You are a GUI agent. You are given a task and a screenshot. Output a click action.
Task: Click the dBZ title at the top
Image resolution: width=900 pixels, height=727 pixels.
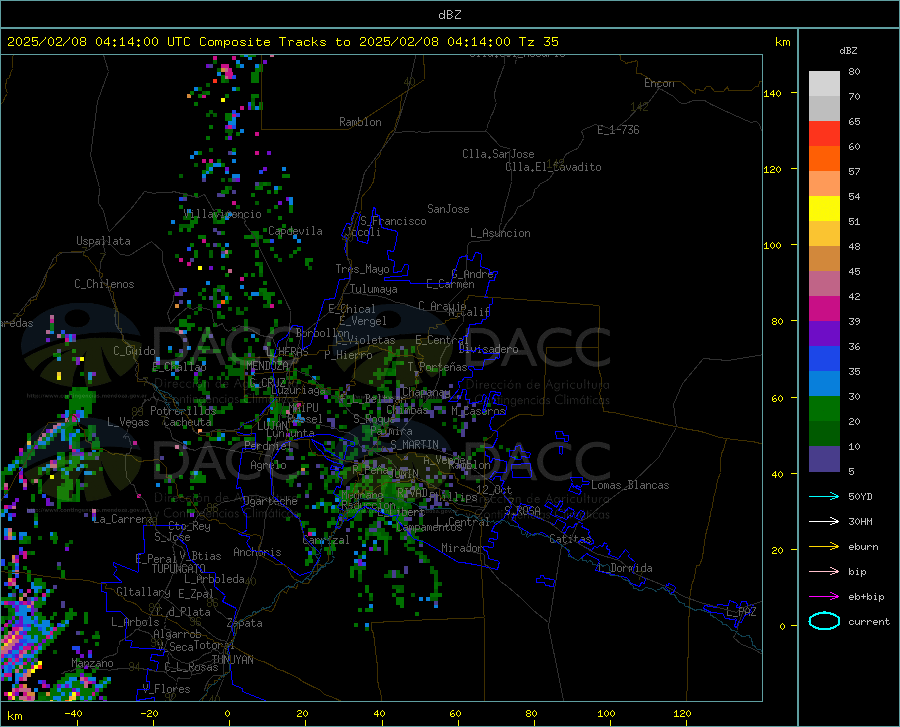pos(449,15)
